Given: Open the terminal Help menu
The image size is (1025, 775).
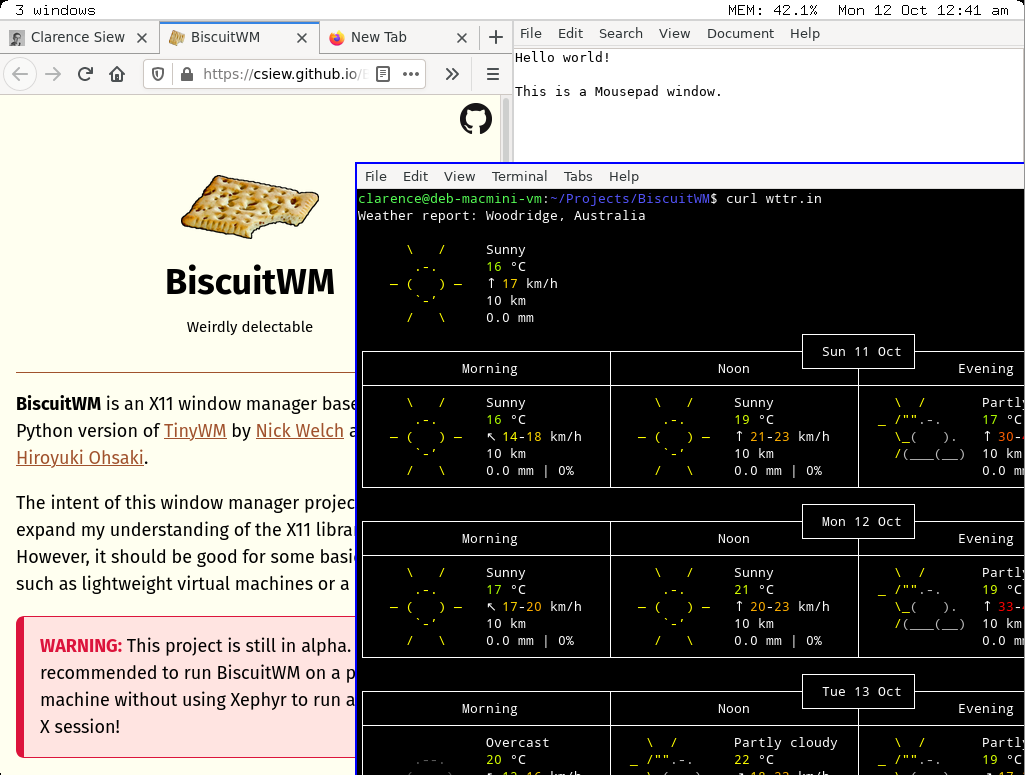Looking at the screenshot, I should tap(624, 176).
